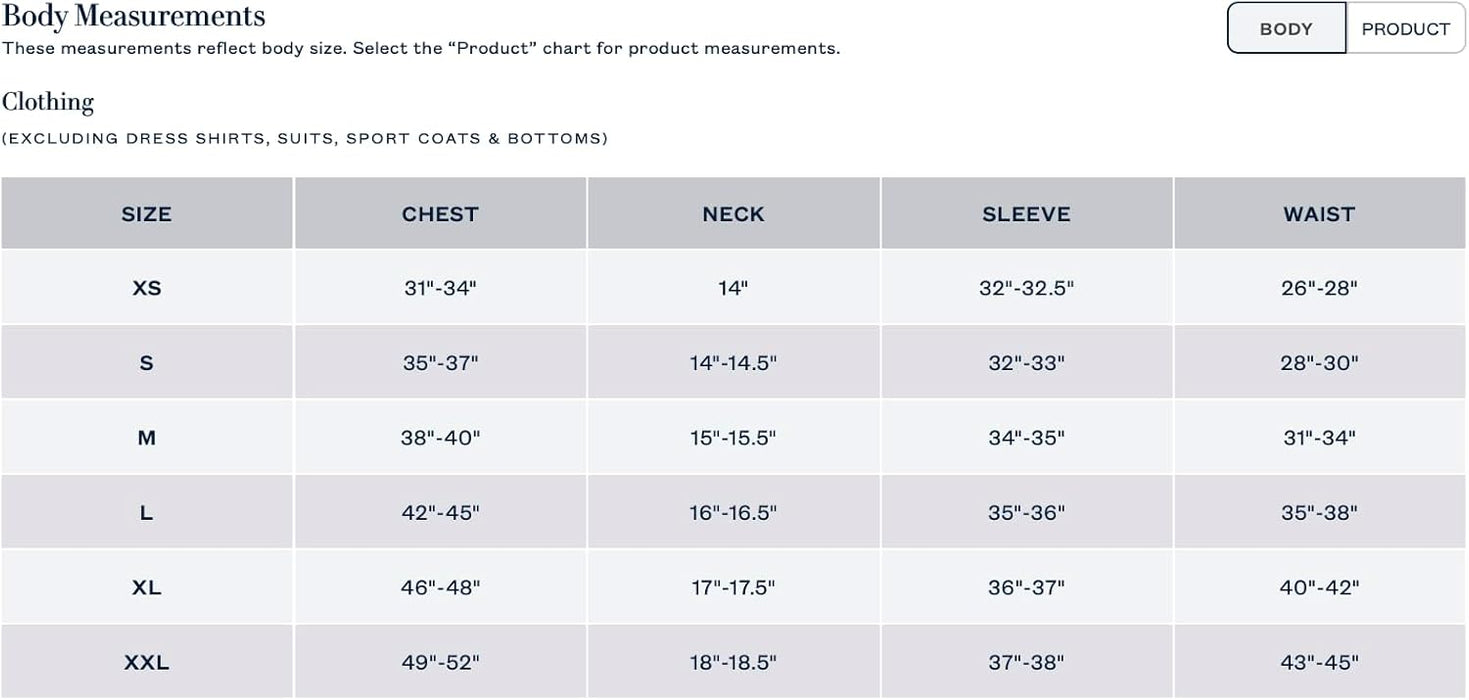Select the XXL size row label
The width and height of the screenshot is (1469, 700).
click(146, 662)
